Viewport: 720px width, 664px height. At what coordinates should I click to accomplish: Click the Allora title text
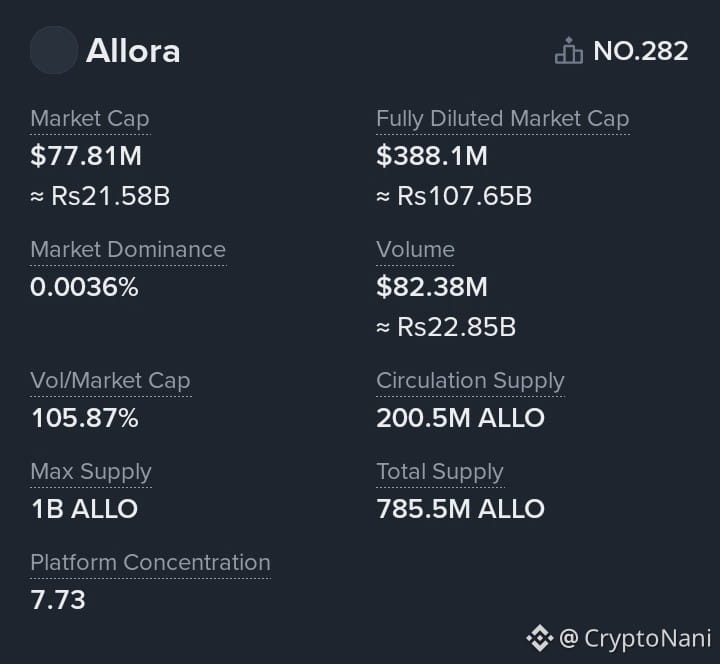coord(133,51)
